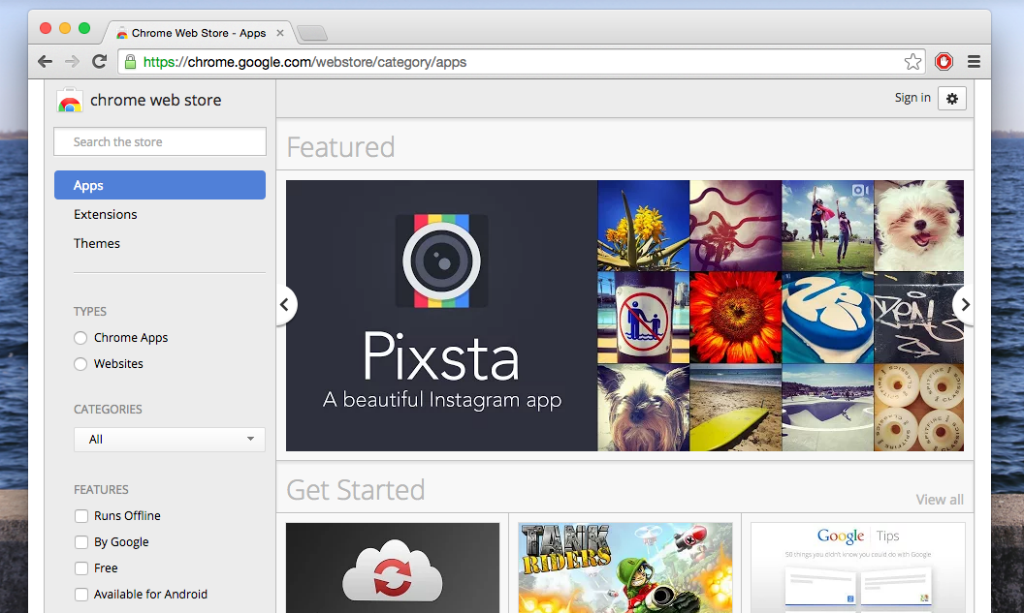Click the Sign in link
Image resolution: width=1024 pixels, height=613 pixels.
click(912, 98)
